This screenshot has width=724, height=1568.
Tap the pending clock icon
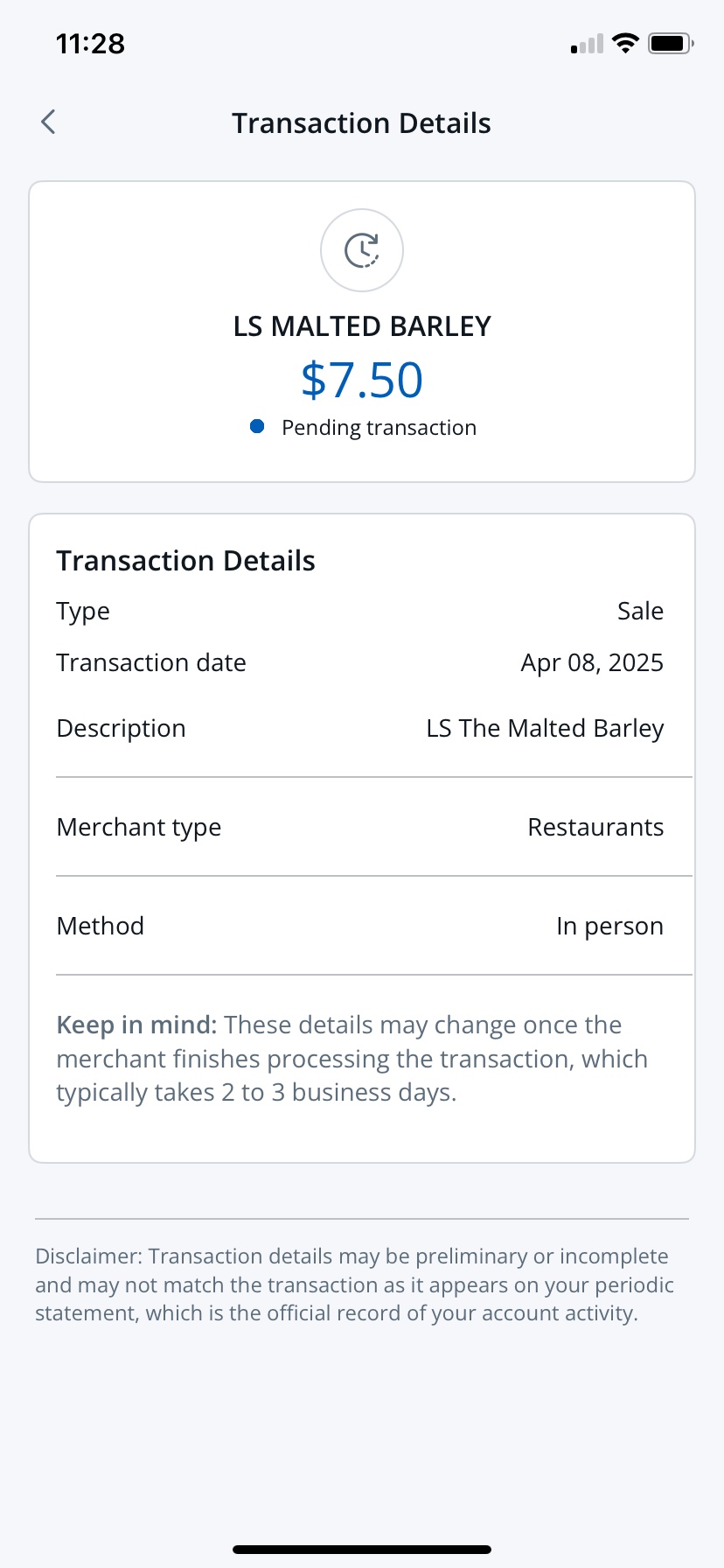click(362, 250)
